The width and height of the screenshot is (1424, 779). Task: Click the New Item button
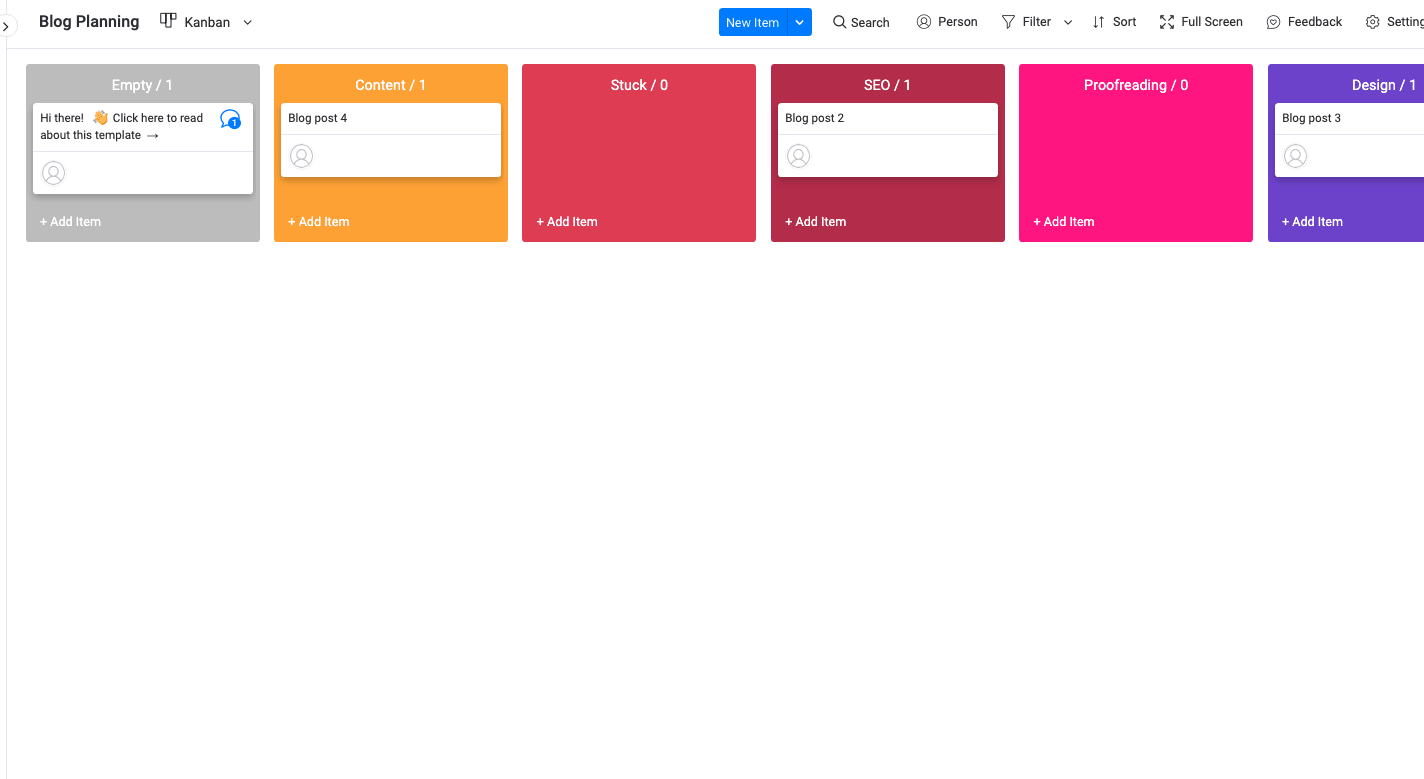(752, 22)
